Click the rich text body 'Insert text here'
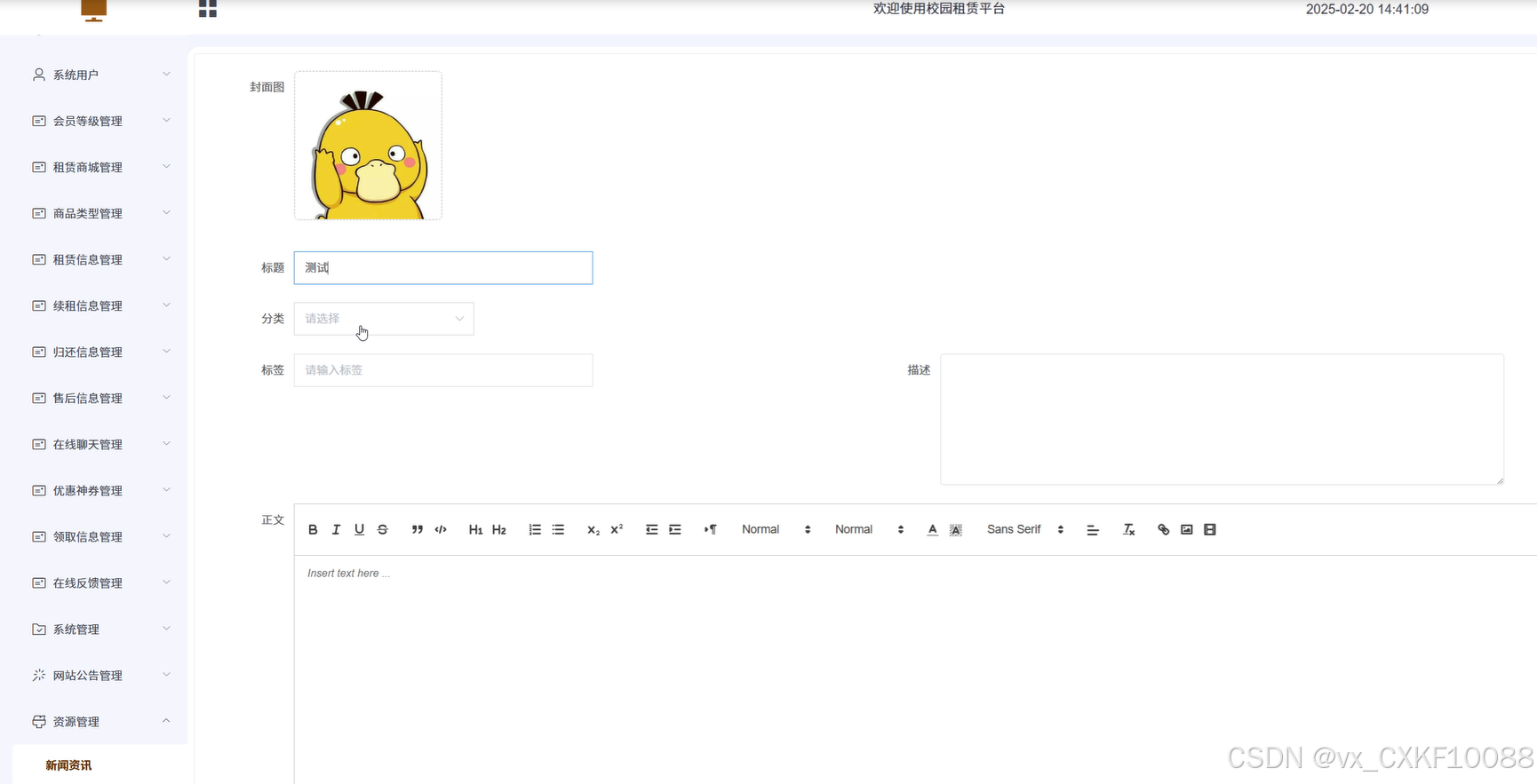 click(348, 574)
